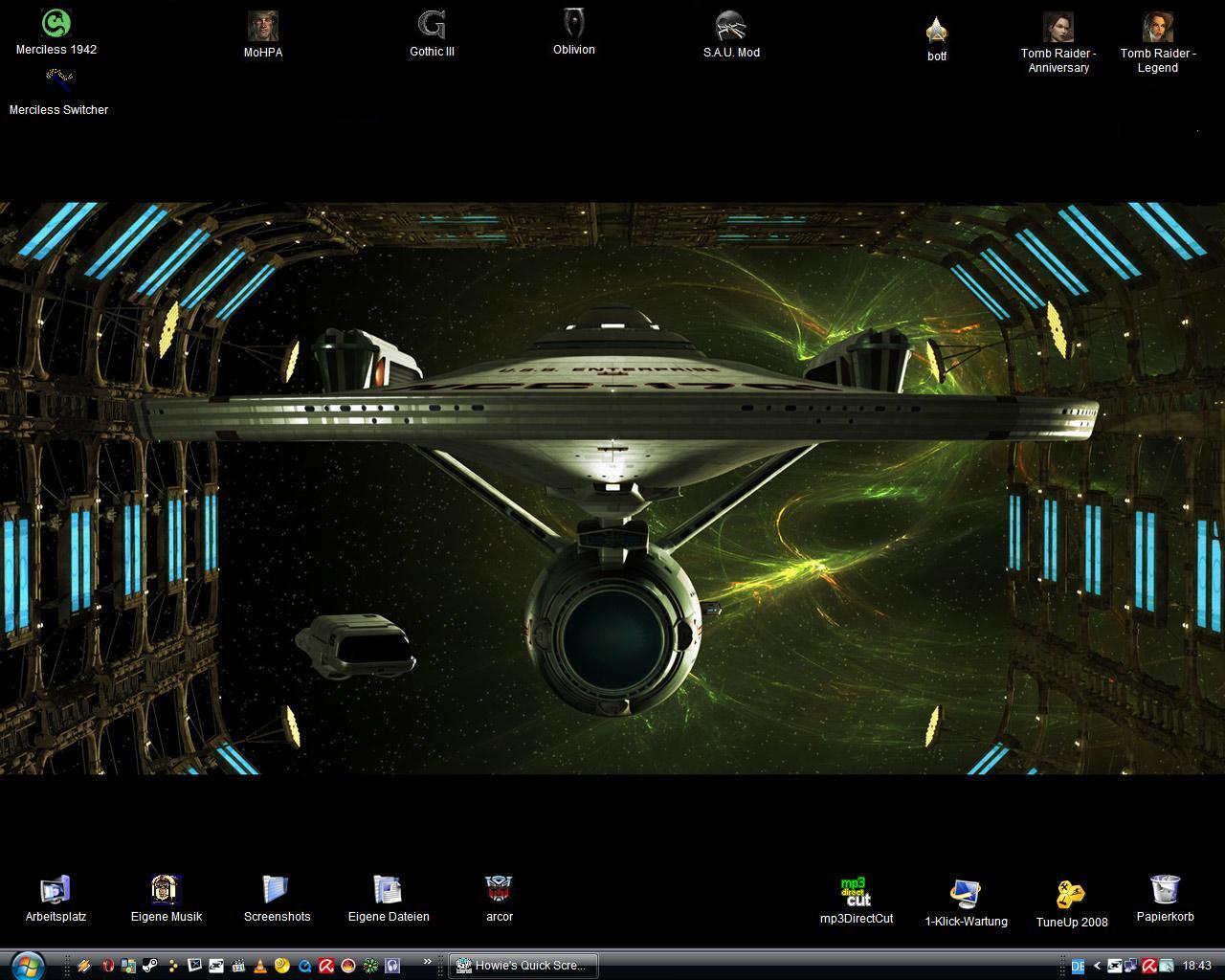The image size is (1225, 980).
Task: Open the Avira tray icon
Action: pyautogui.click(x=1149, y=966)
